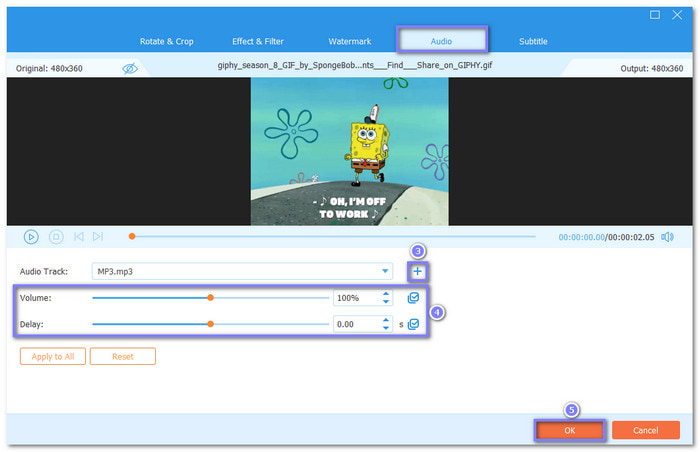Open the Audio Track dropdown
Screen dimensions: 700x452
385,271
